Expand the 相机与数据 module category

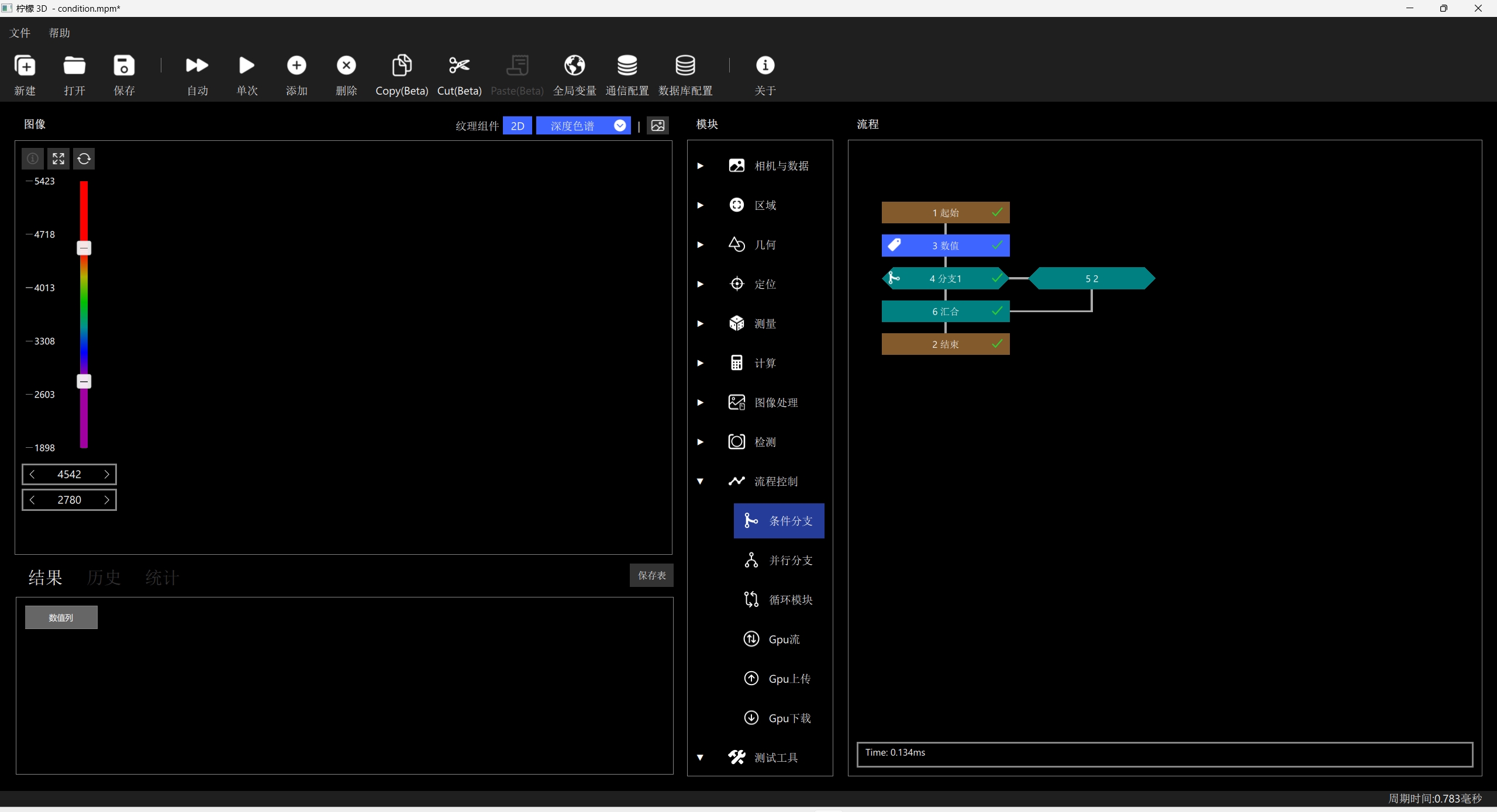700,166
